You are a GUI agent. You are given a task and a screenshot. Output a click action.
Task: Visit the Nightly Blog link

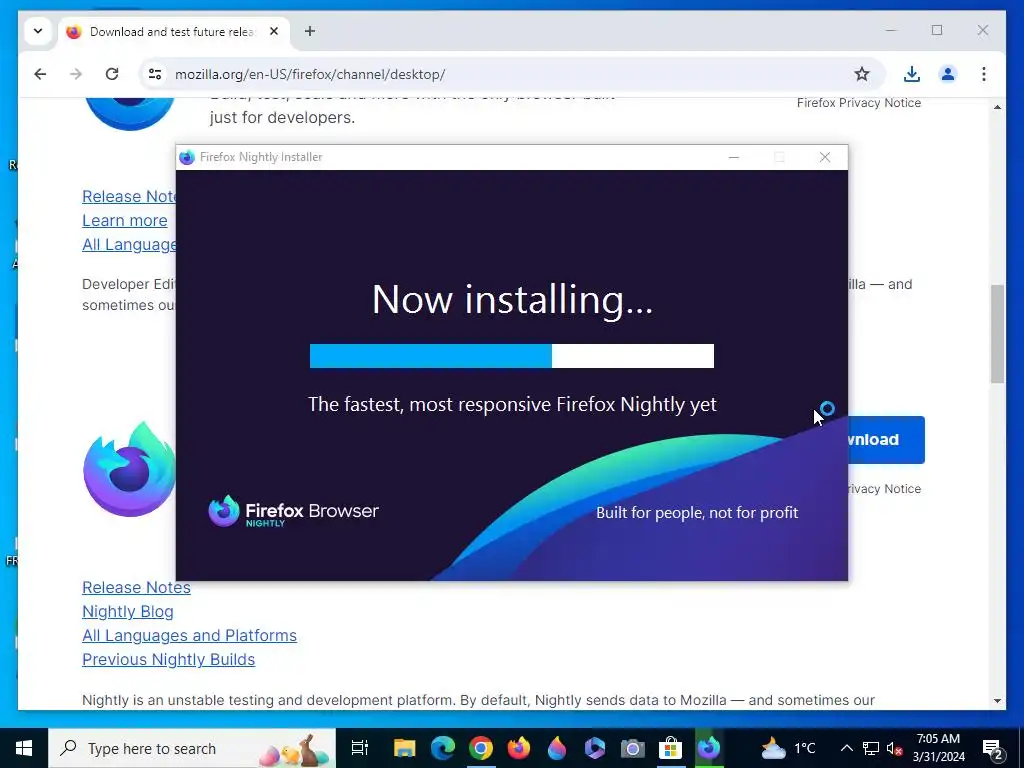[128, 611]
